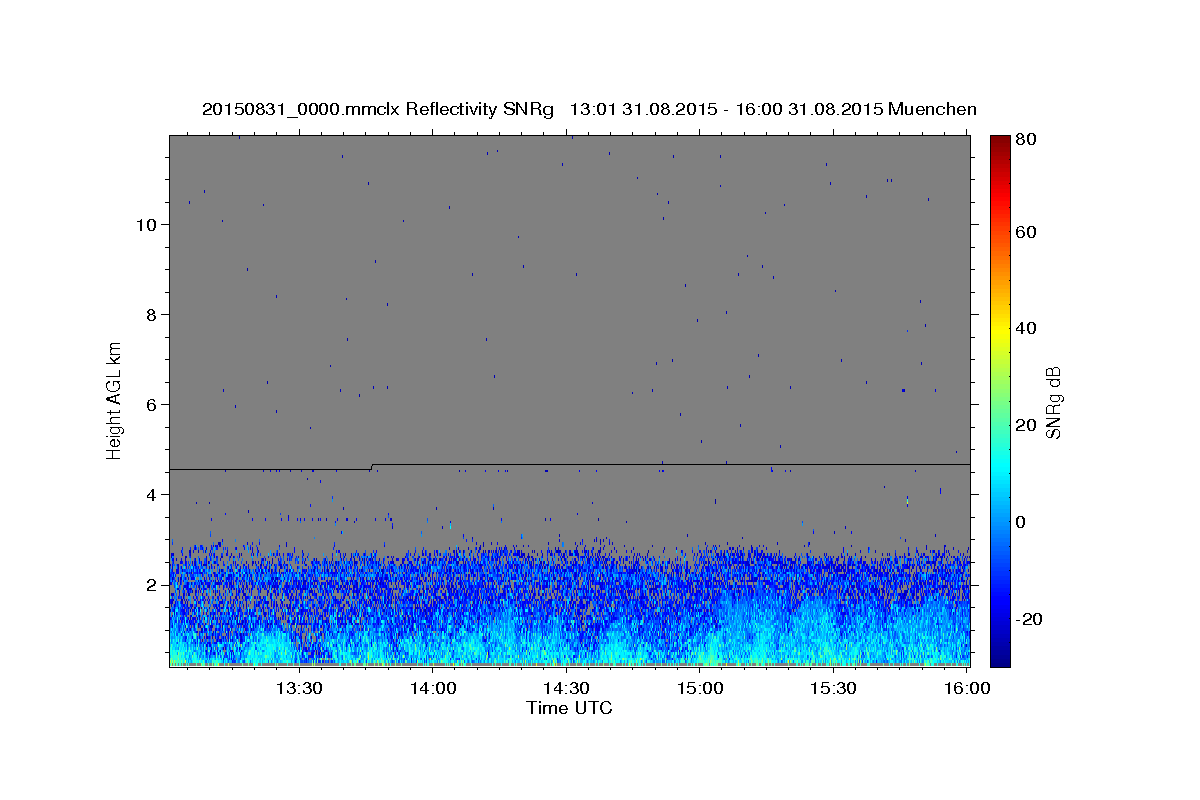Screen dimensions: 1200x800
Task: Click the 15:30 time tick label
Action: pos(834,689)
